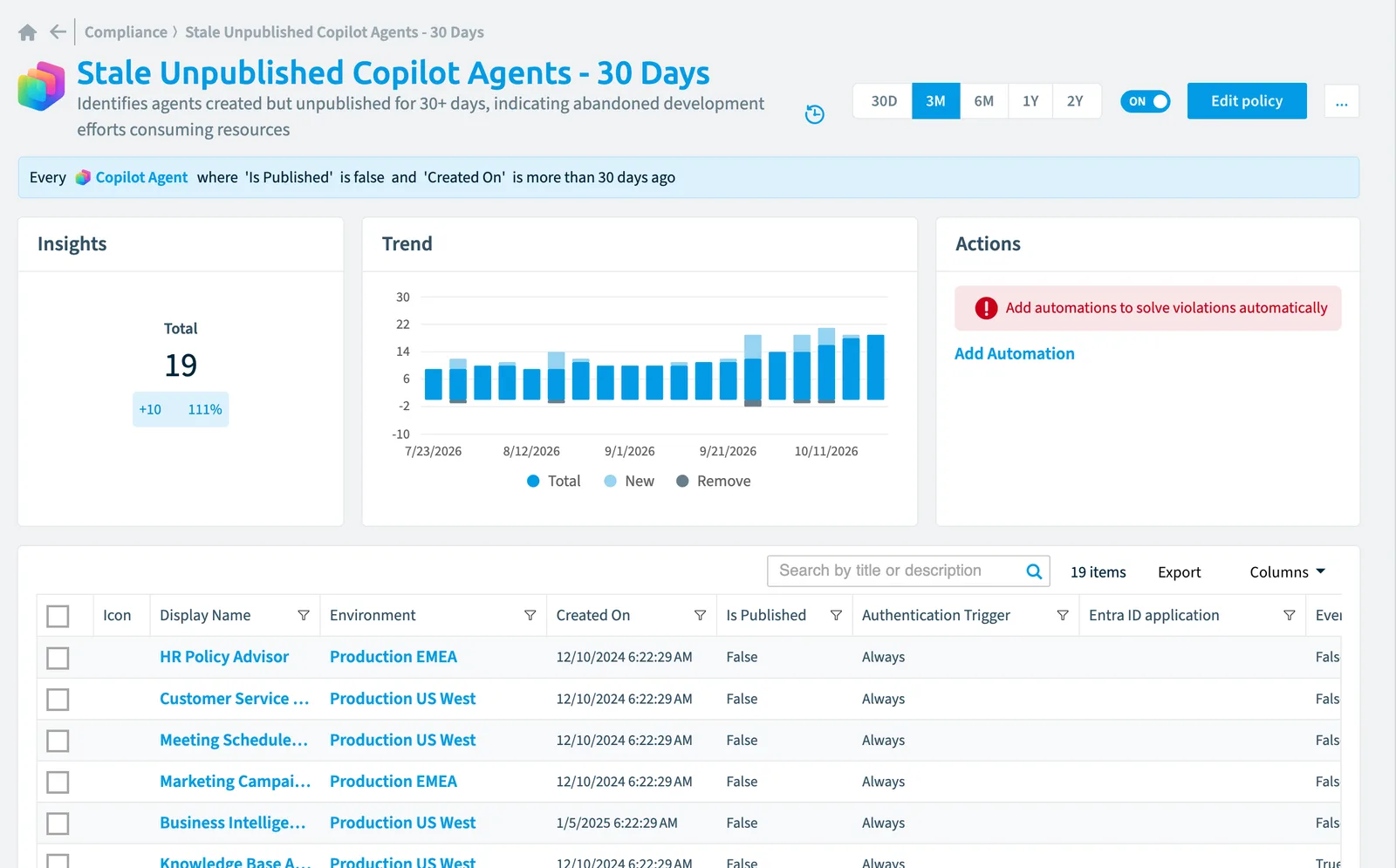This screenshot has width=1396, height=868.
Task: Click the Add Automation link
Action: click(1014, 353)
